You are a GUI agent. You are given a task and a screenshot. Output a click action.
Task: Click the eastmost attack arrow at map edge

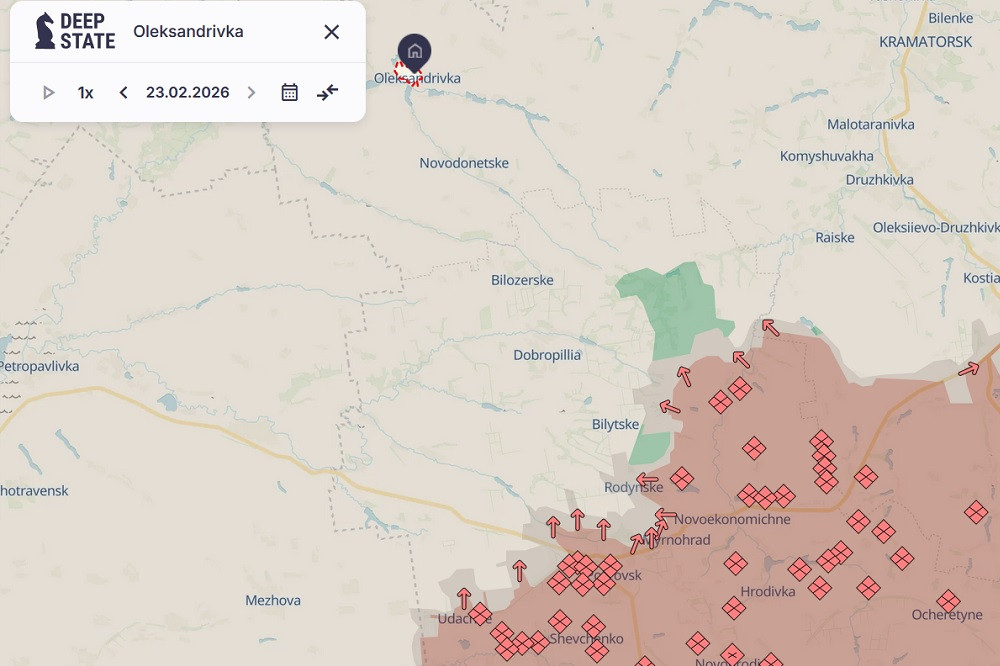click(x=968, y=369)
